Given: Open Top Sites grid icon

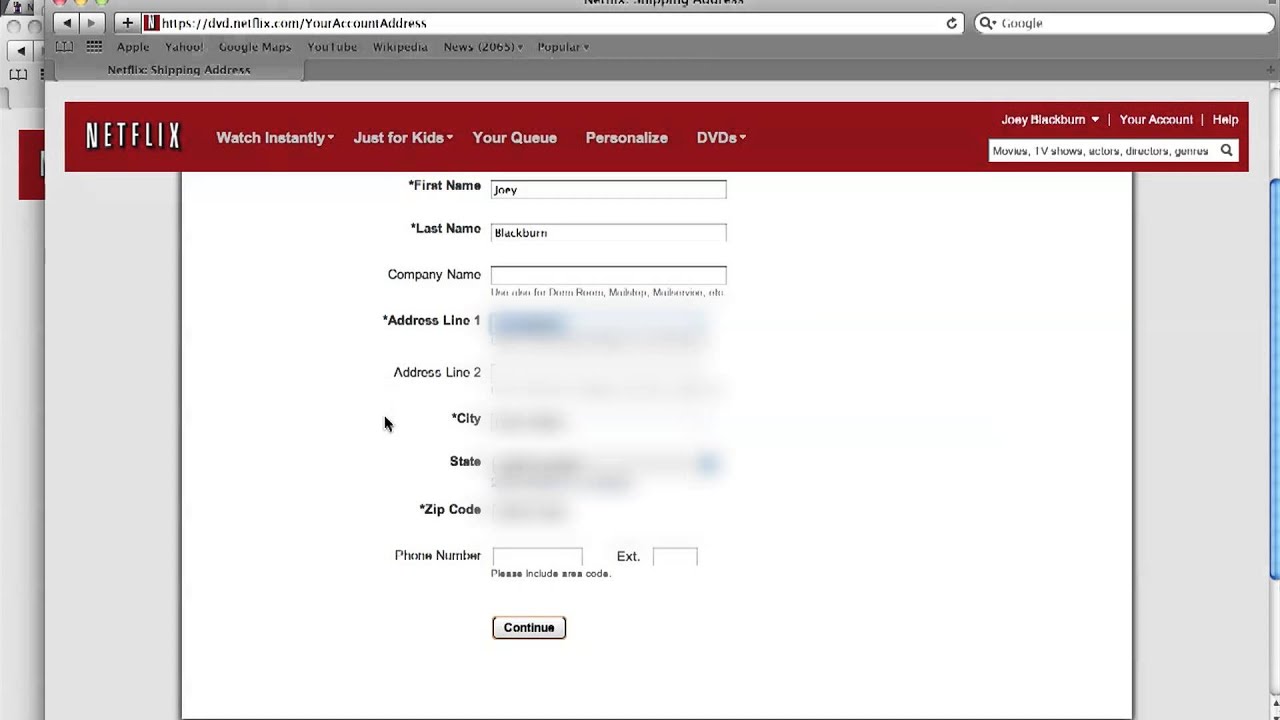Looking at the screenshot, I should coord(93,46).
